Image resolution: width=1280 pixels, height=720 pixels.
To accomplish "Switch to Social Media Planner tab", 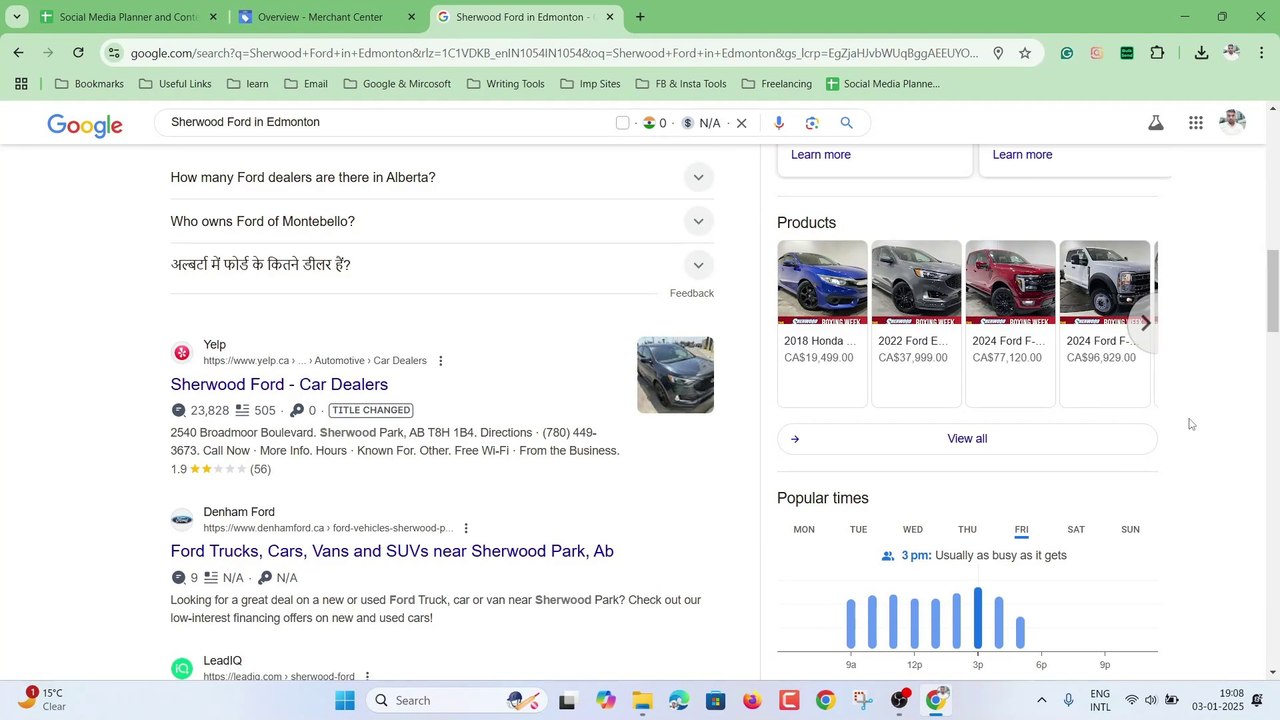I will pos(127,17).
